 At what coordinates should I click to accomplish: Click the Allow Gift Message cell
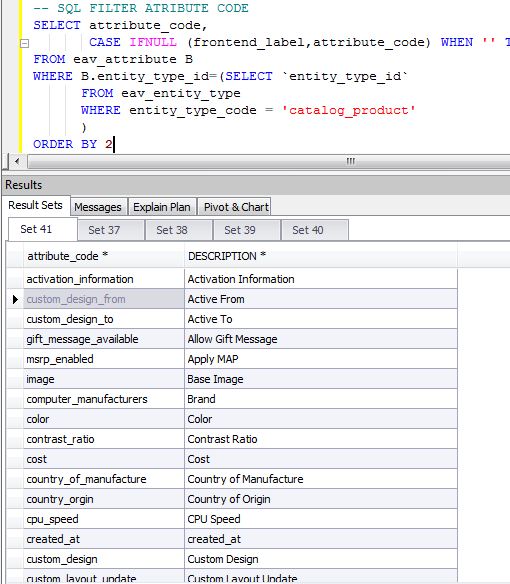point(321,339)
